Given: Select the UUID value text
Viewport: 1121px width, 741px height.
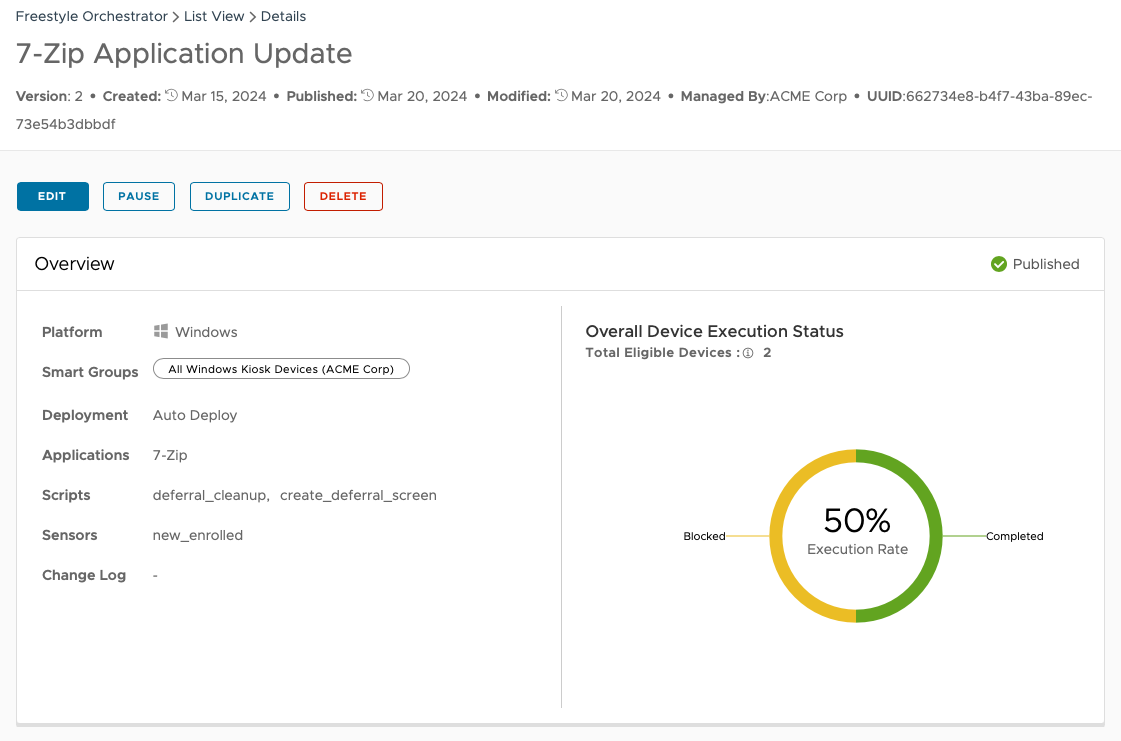Looking at the screenshot, I should click(1000, 96).
